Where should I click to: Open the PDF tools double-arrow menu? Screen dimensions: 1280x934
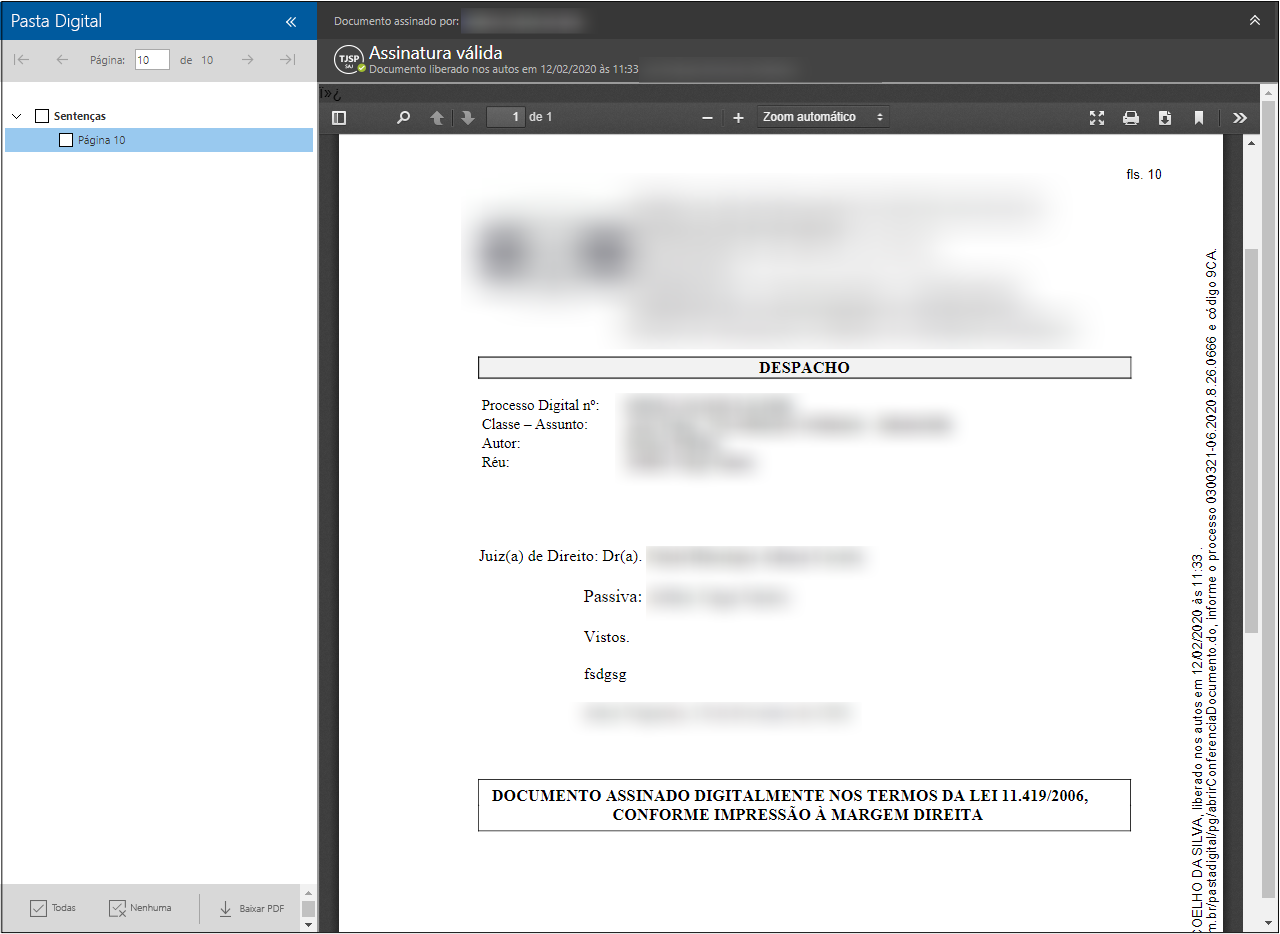[x=1240, y=117]
